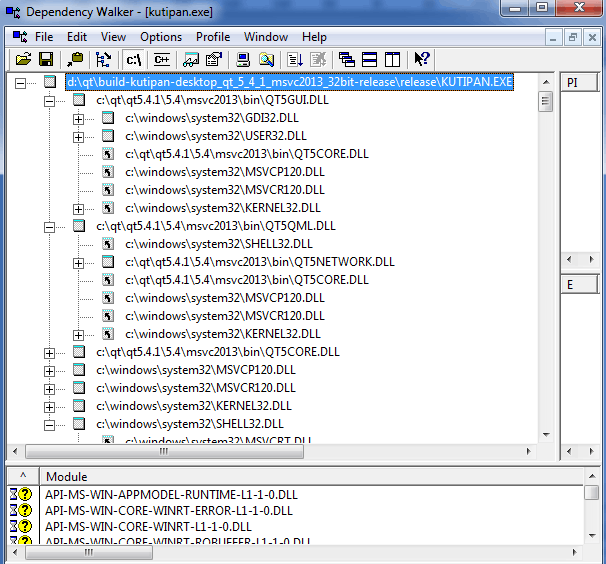Open the Profile menu

coord(213,37)
